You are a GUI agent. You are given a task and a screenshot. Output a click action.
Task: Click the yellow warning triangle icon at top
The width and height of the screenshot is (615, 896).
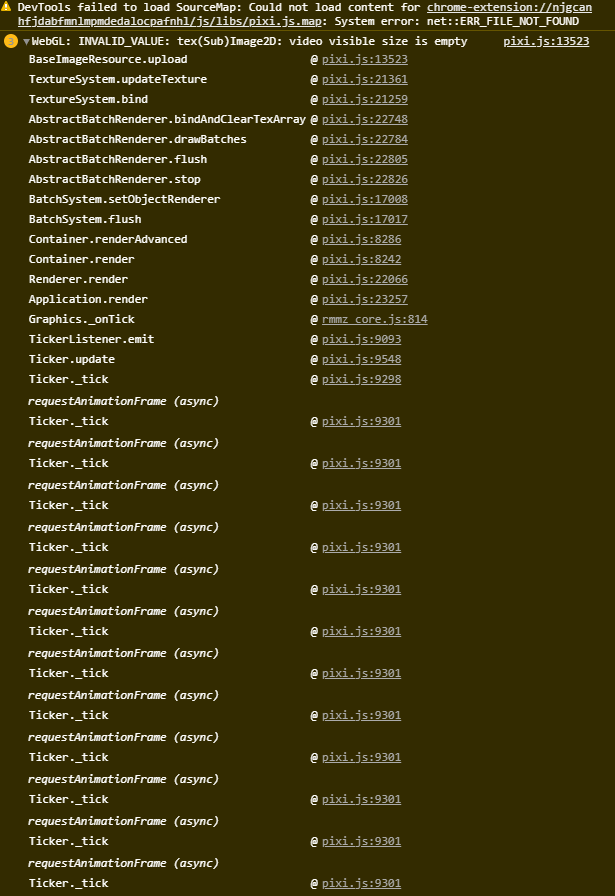point(9,7)
